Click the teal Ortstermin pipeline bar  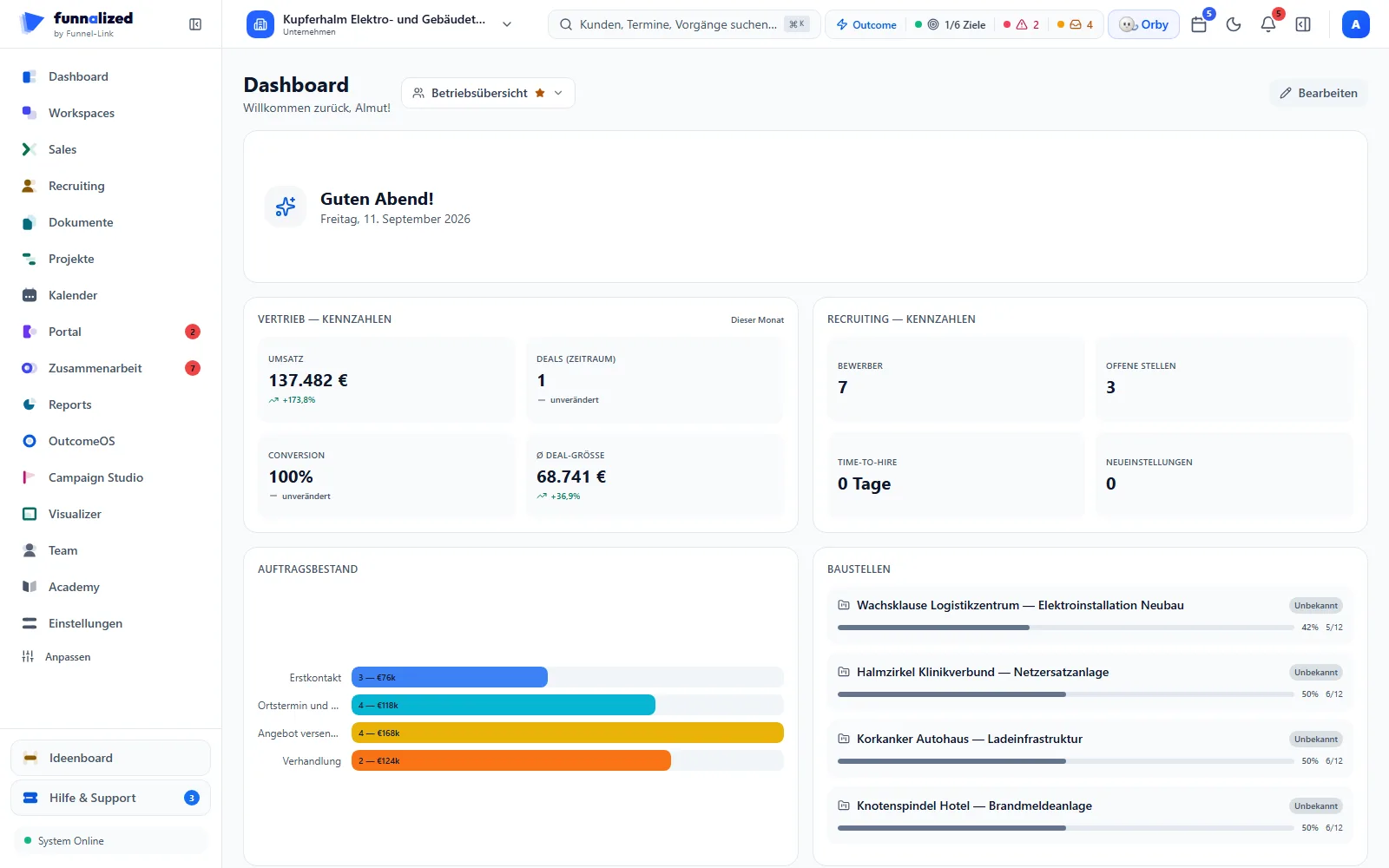(x=504, y=705)
